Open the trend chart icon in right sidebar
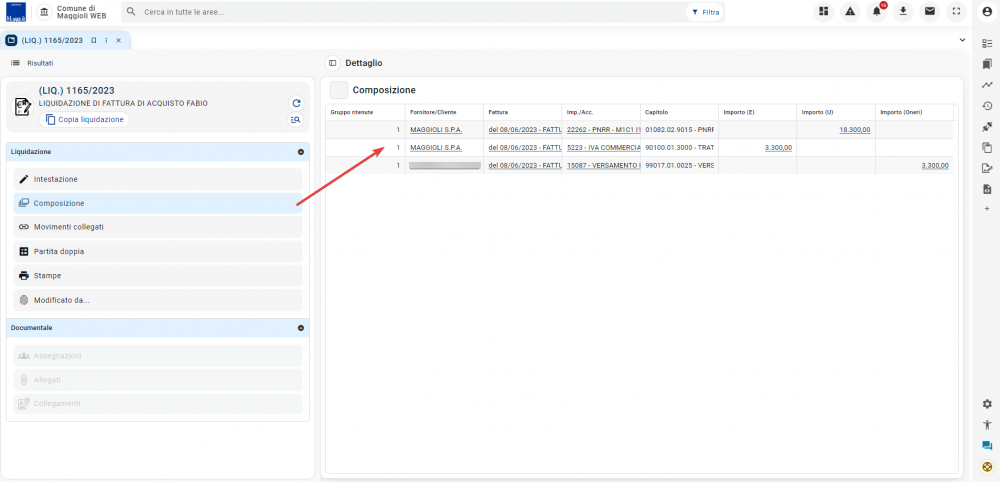This screenshot has height=482, width=1000. (987, 85)
